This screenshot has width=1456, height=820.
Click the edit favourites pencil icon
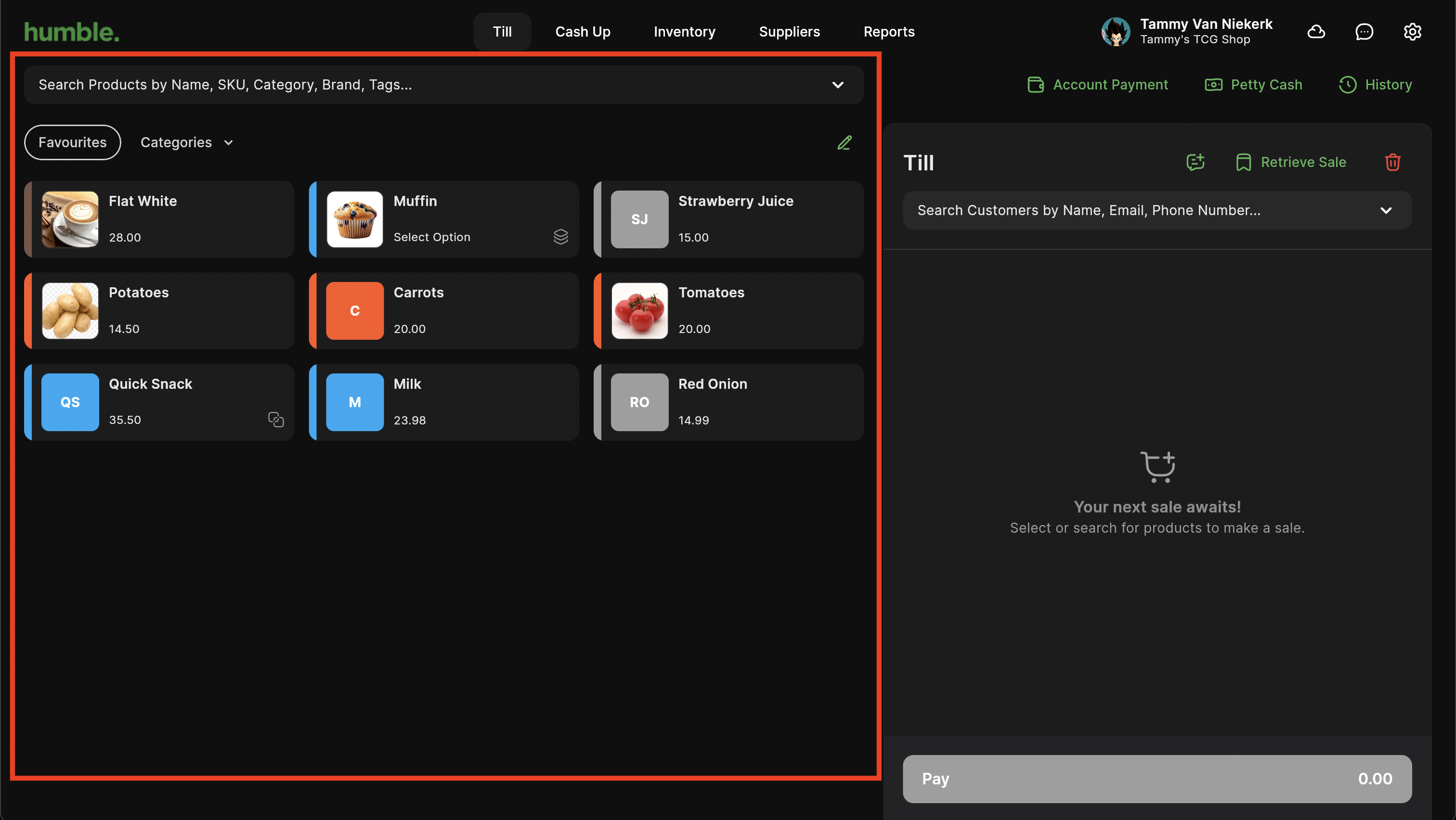(844, 143)
